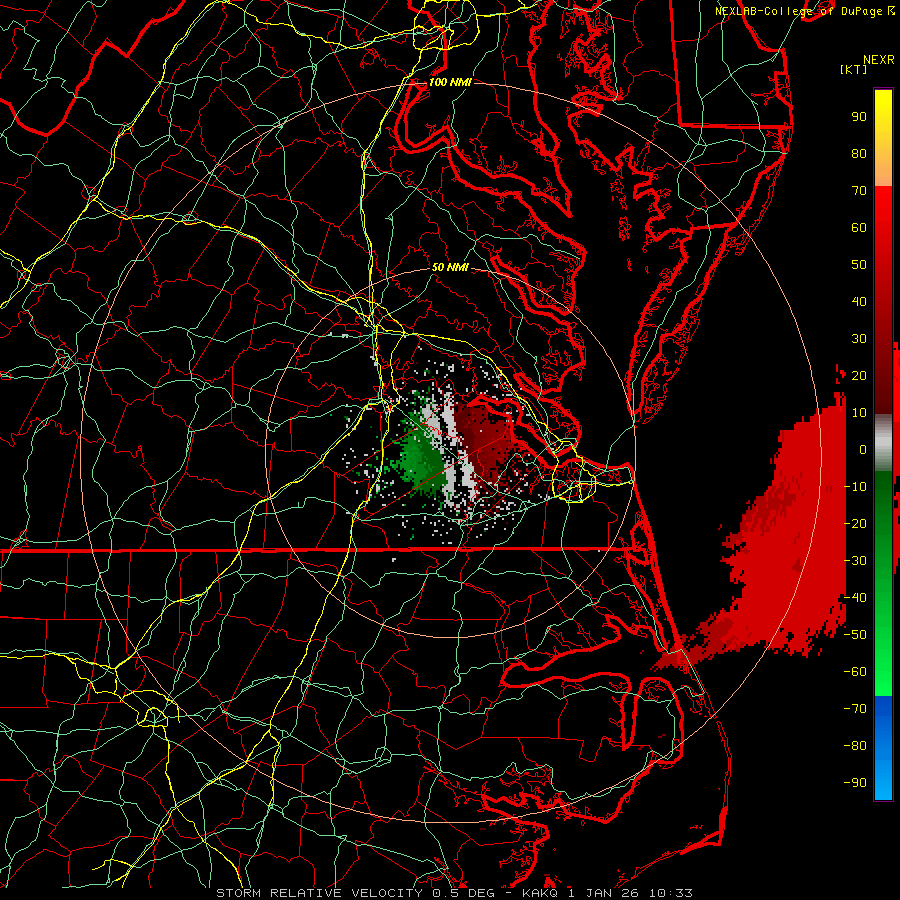Click the positive 70 value on velocity scale
The height and width of the screenshot is (900, 900).
point(859,191)
